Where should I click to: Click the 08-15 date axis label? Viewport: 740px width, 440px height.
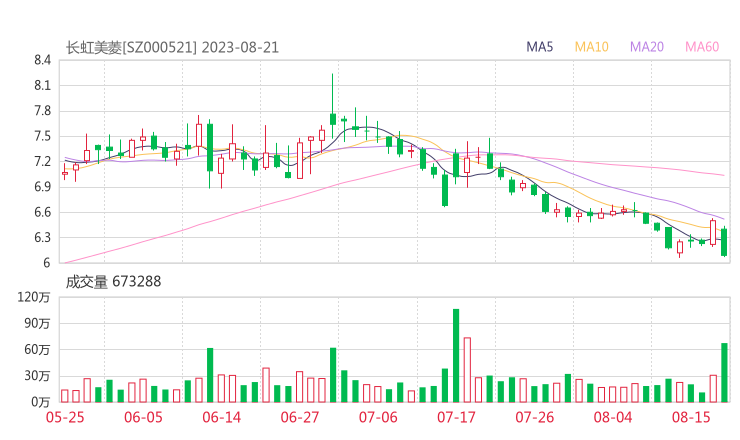pyautogui.click(x=691, y=417)
